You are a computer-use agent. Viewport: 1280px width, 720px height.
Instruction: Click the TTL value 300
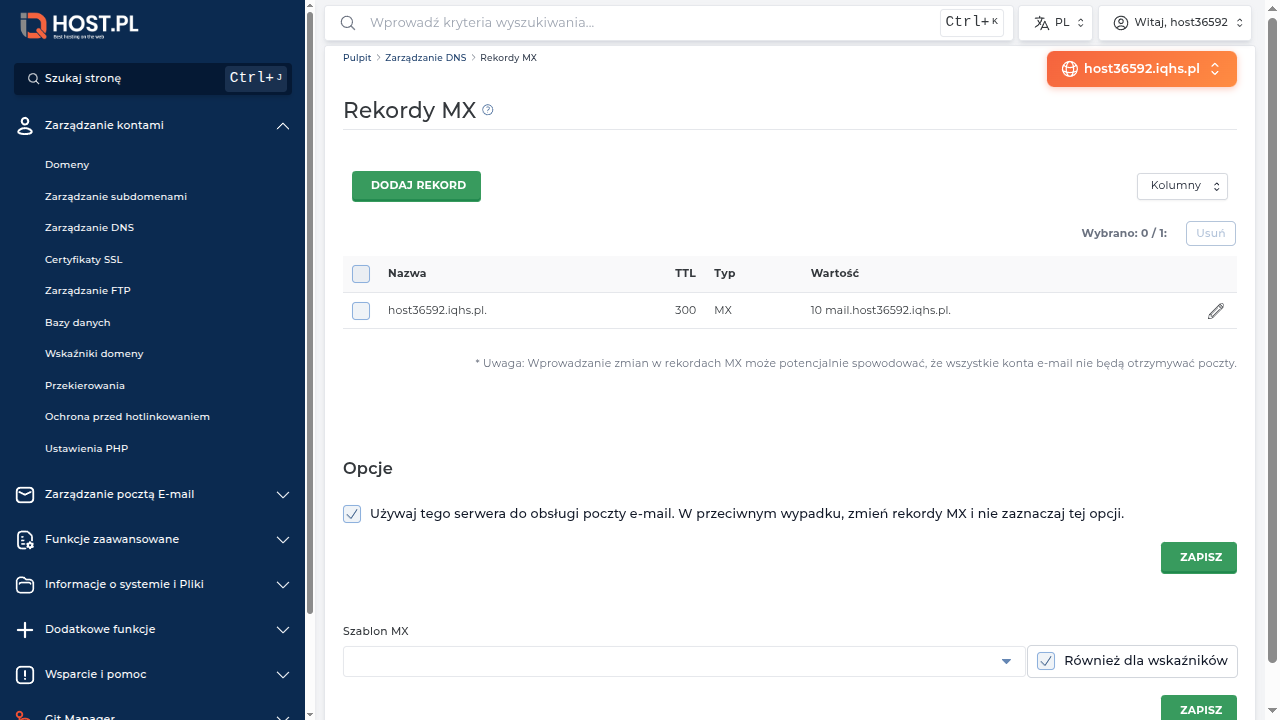point(685,311)
